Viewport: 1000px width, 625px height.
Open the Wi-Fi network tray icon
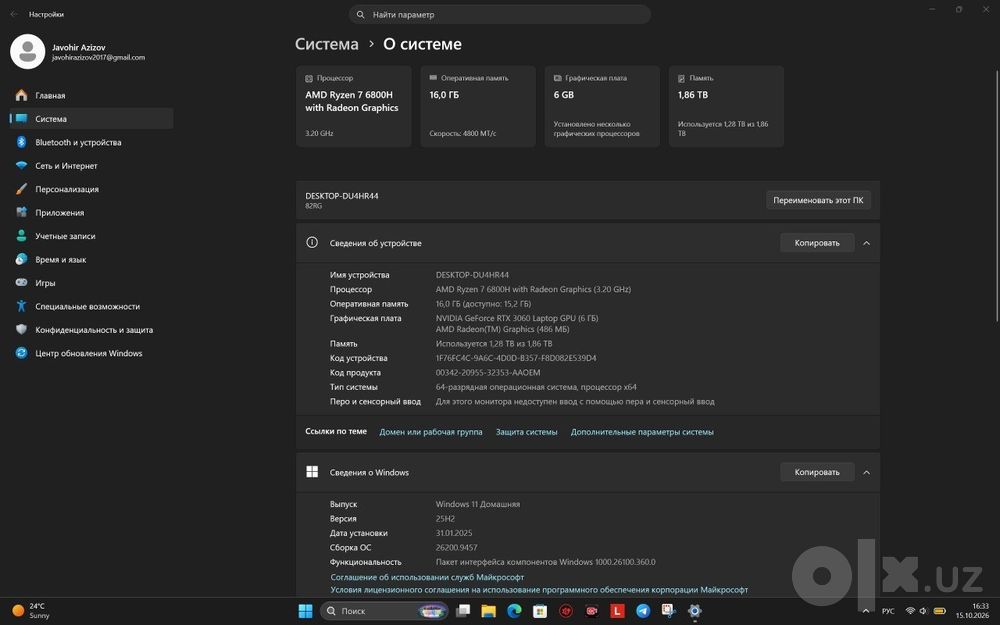click(910, 611)
